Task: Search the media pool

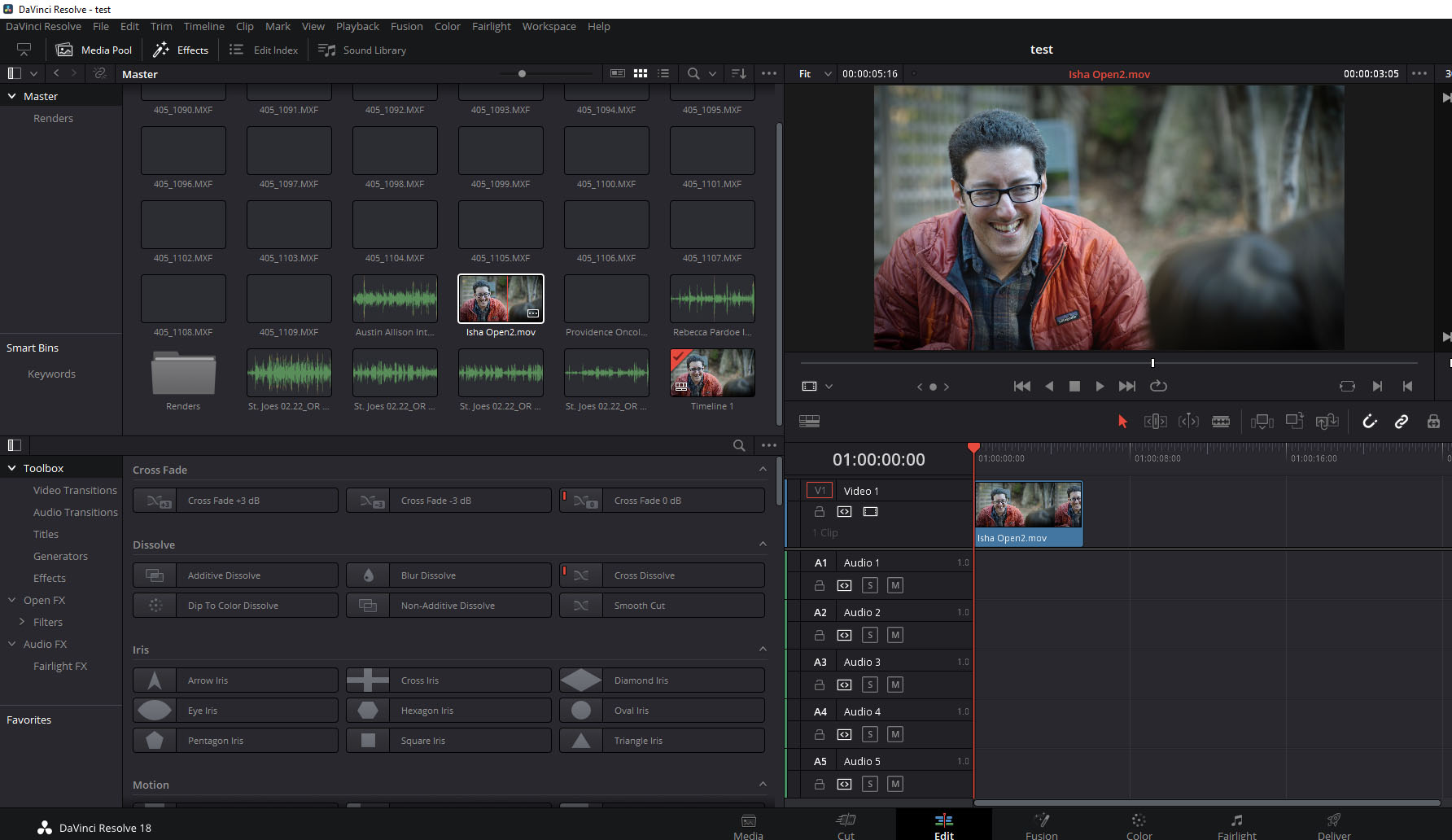Action: (x=693, y=73)
